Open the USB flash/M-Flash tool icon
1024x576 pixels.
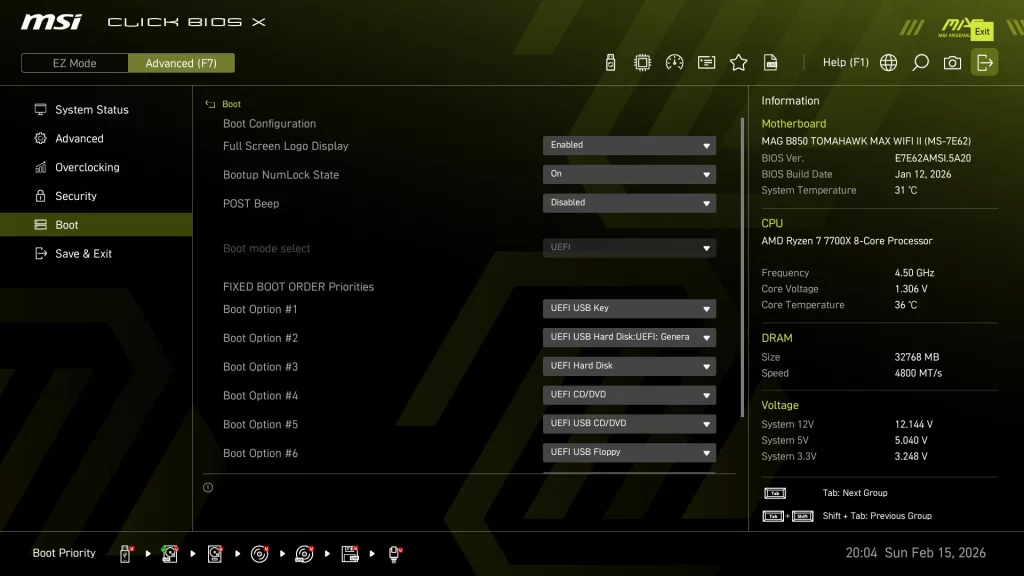pyautogui.click(x=610, y=62)
